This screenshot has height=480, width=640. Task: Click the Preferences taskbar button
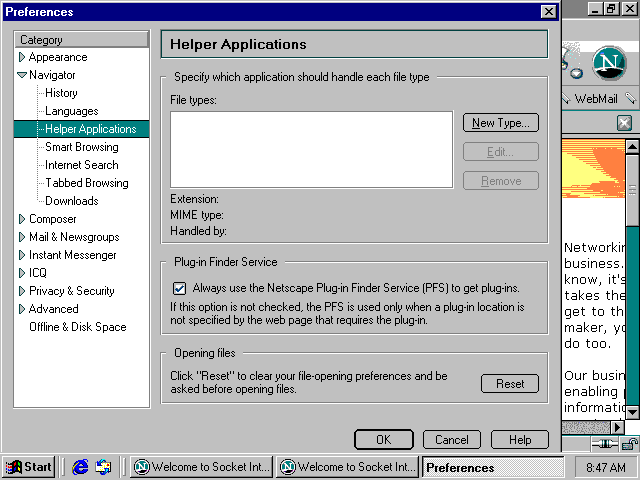tap(493, 467)
